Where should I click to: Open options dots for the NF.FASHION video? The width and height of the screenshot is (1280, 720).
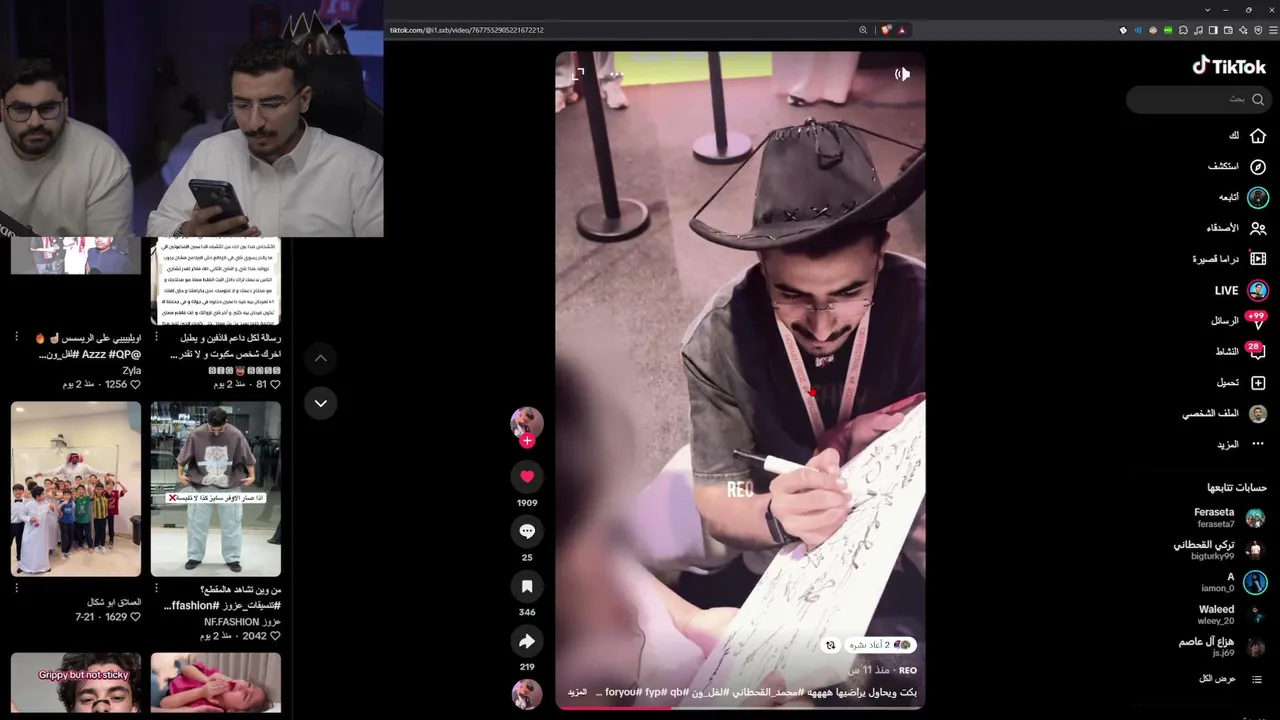pos(157,589)
